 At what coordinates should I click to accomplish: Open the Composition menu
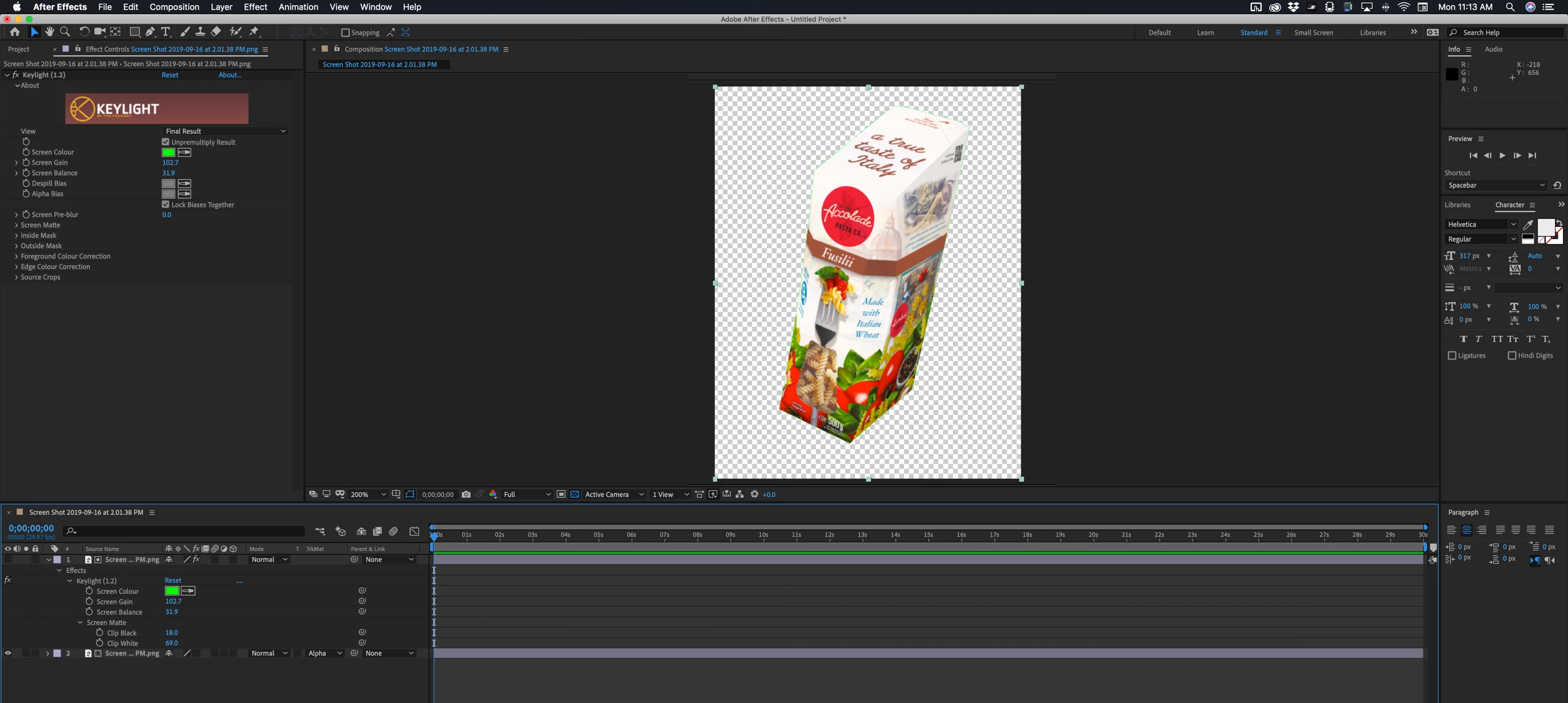pyautogui.click(x=174, y=7)
